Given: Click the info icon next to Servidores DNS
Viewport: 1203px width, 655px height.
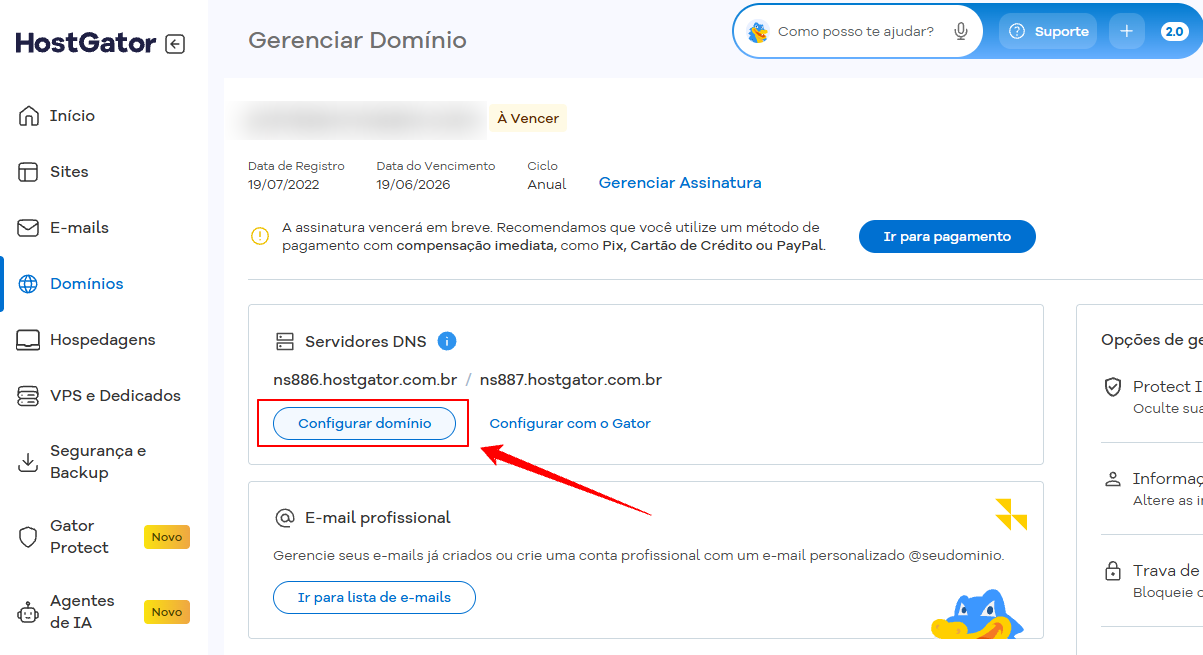Looking at the screenshot, I should (447, 341).
